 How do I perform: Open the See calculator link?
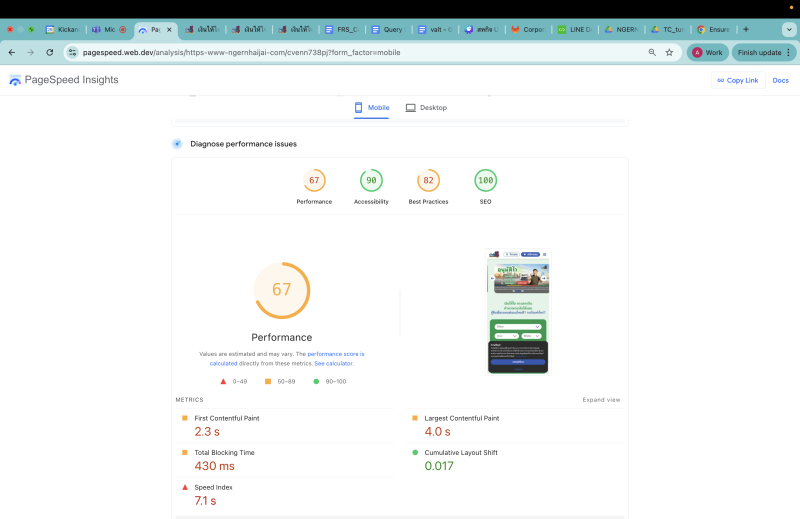[333, 363]
